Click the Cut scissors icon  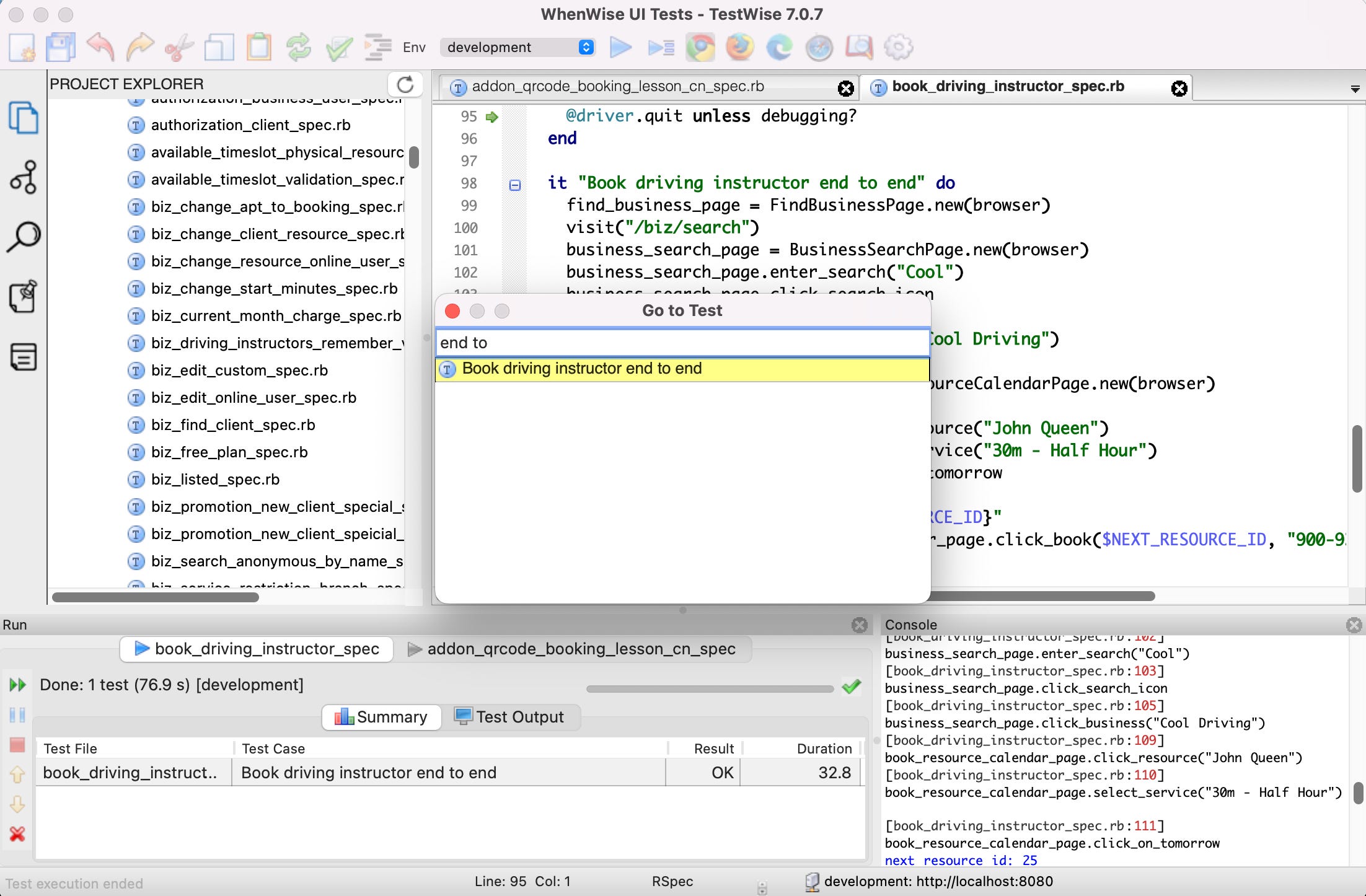[180, 48]
